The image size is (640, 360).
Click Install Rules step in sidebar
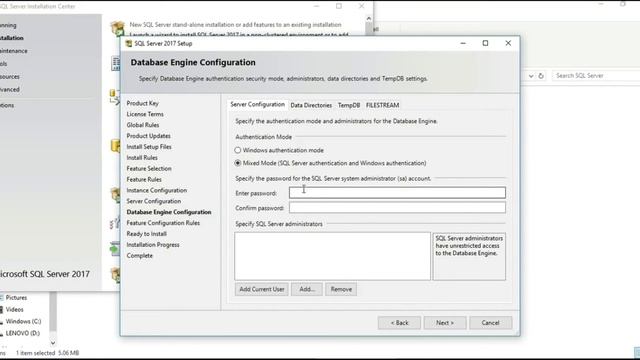pyautogui.click(x=142, y=158)
